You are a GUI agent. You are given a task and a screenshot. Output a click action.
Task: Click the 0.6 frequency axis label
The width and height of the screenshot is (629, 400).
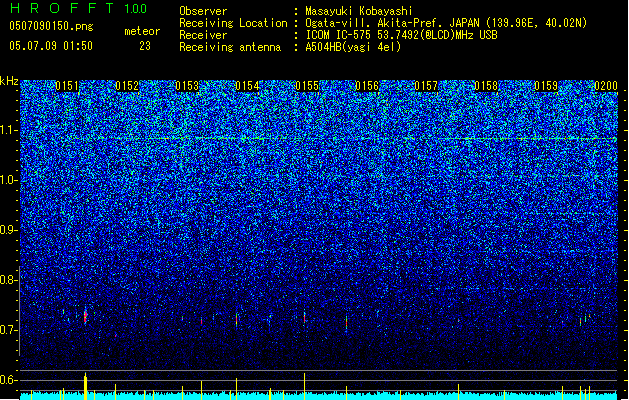point(8,380)
